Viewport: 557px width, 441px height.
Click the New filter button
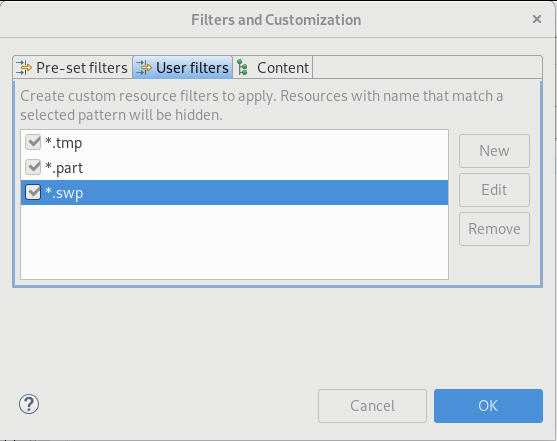pyautogui.click(x=494, y=151)
